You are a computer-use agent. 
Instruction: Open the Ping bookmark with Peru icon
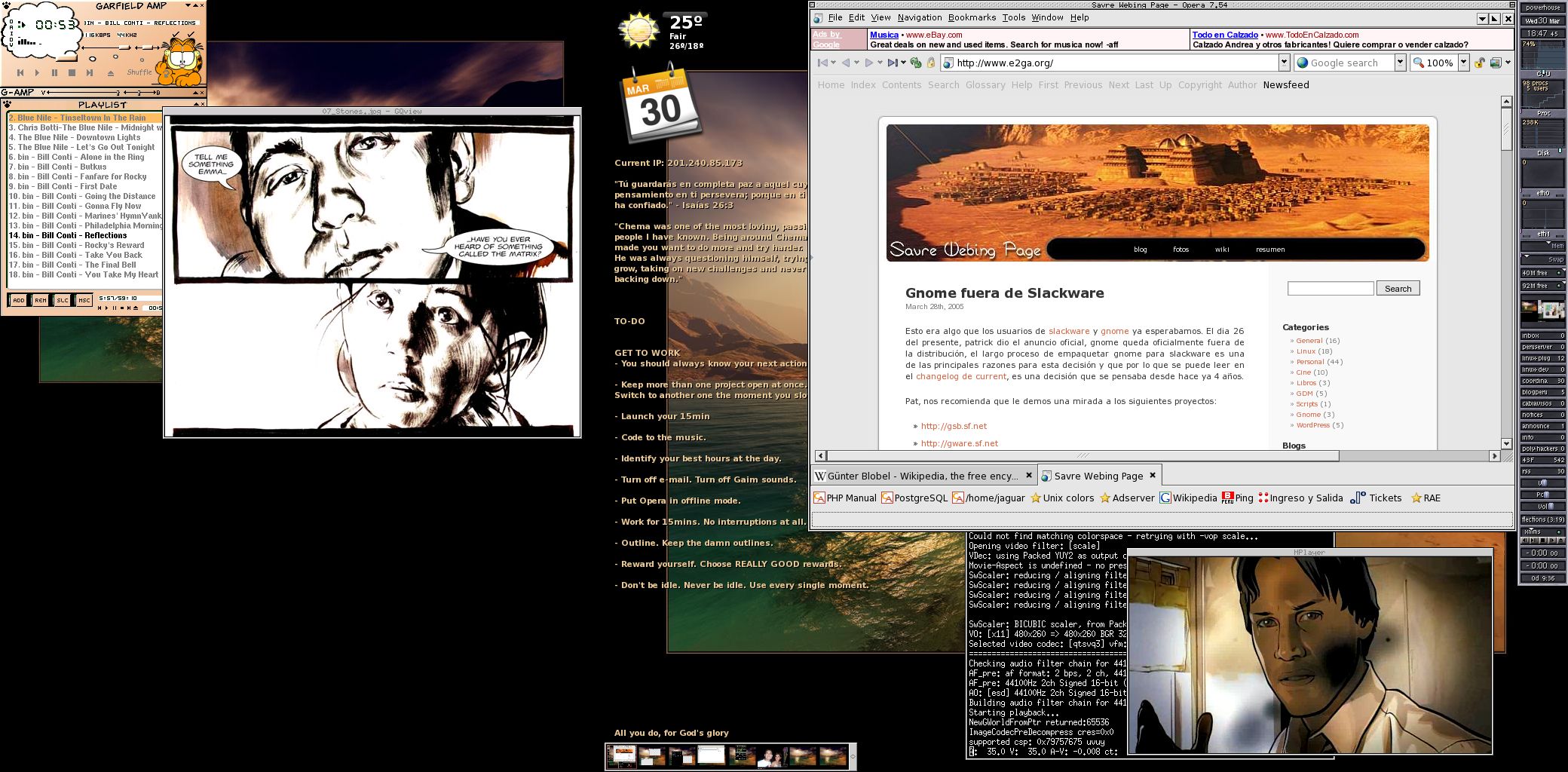point(1237,498)
